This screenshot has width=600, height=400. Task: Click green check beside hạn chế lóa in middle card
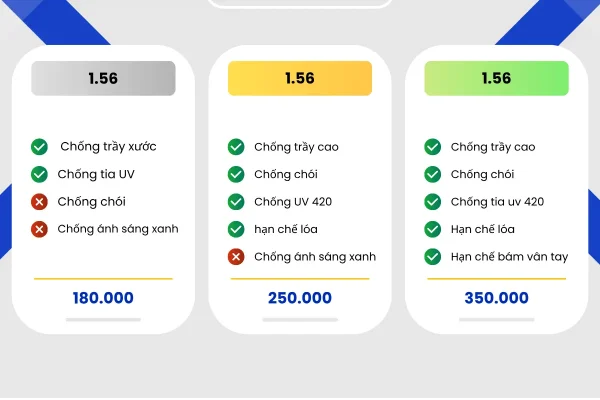pyautogui.click(x=236, y=230)
